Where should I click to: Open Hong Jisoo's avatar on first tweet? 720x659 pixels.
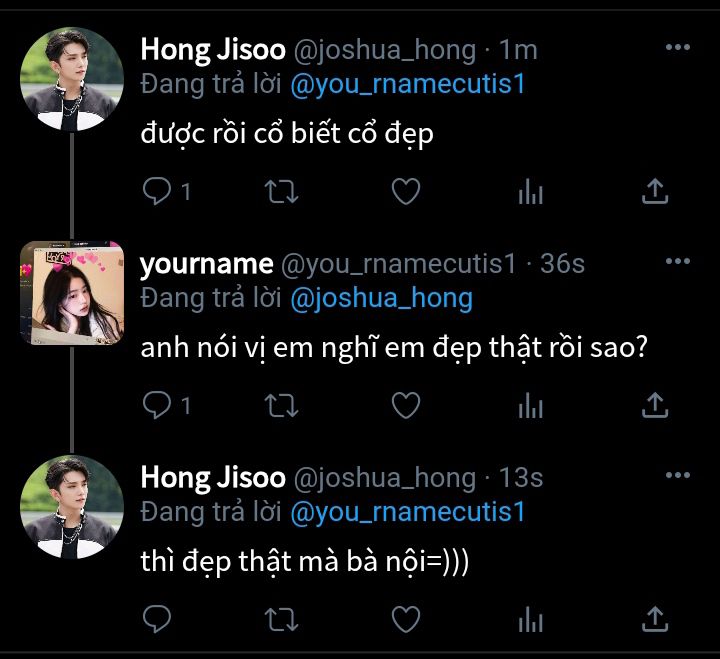71,79
